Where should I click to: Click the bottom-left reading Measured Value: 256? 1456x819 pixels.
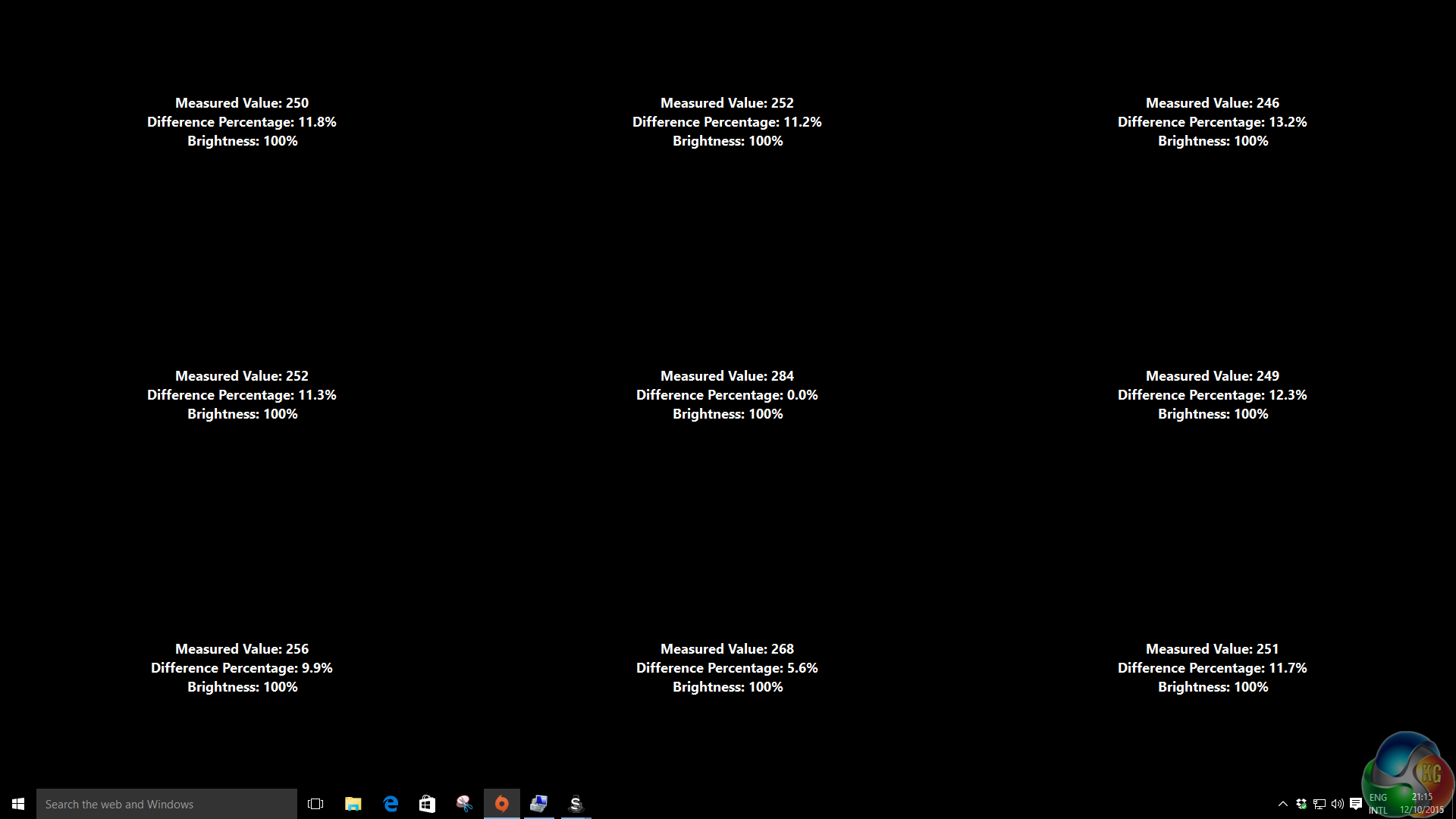tap(241, 649)
